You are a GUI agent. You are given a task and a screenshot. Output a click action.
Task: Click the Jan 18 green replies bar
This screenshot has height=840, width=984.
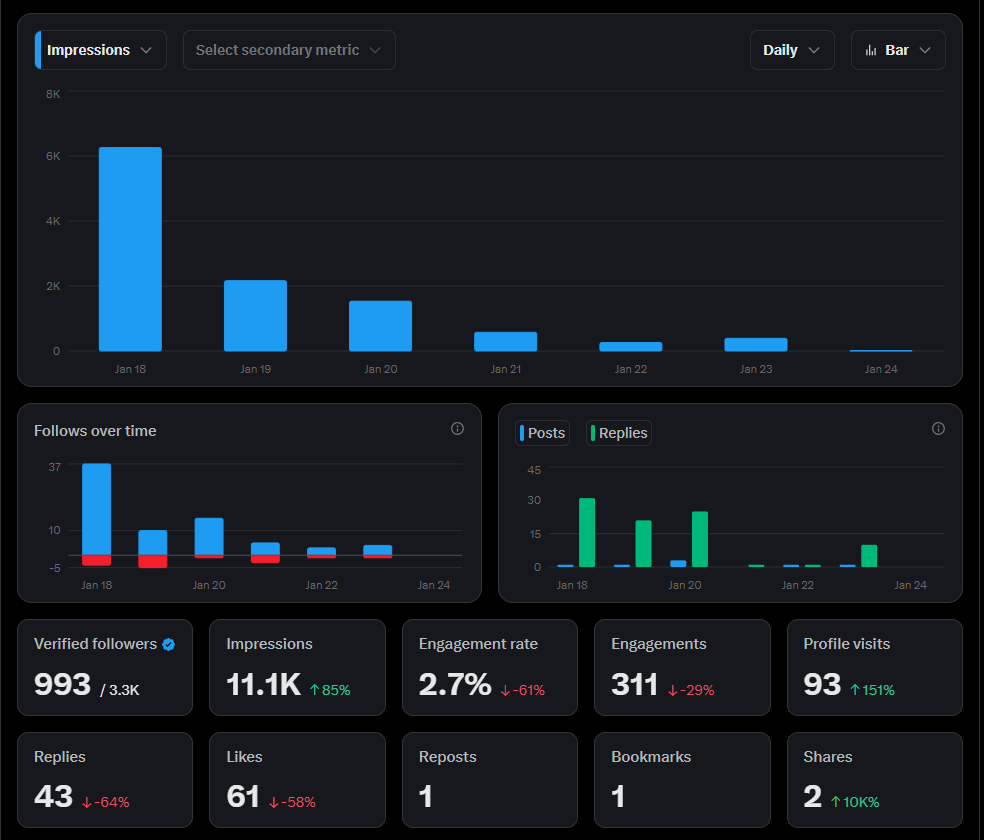587,533
